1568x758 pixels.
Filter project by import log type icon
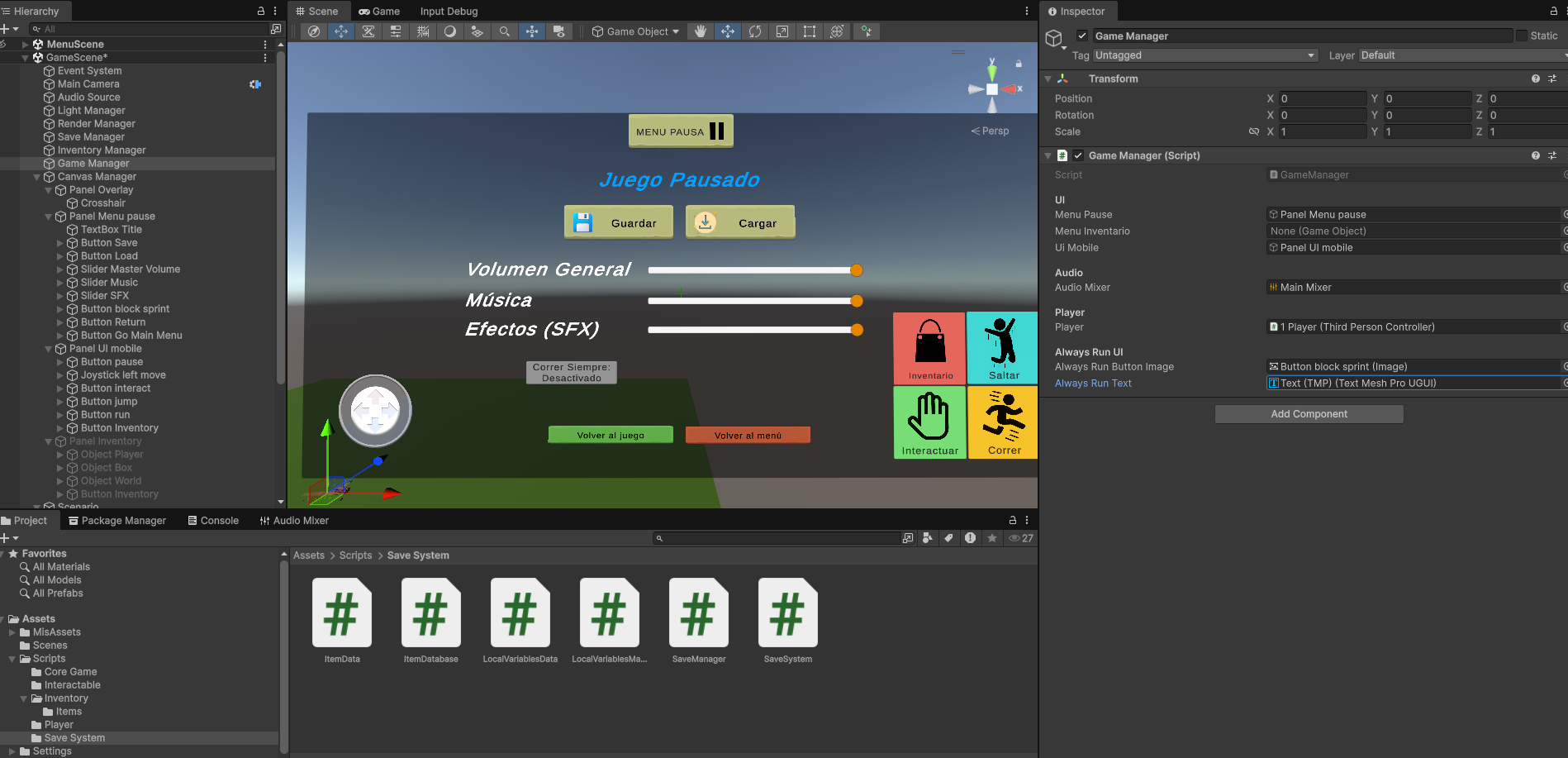point(971,538)
